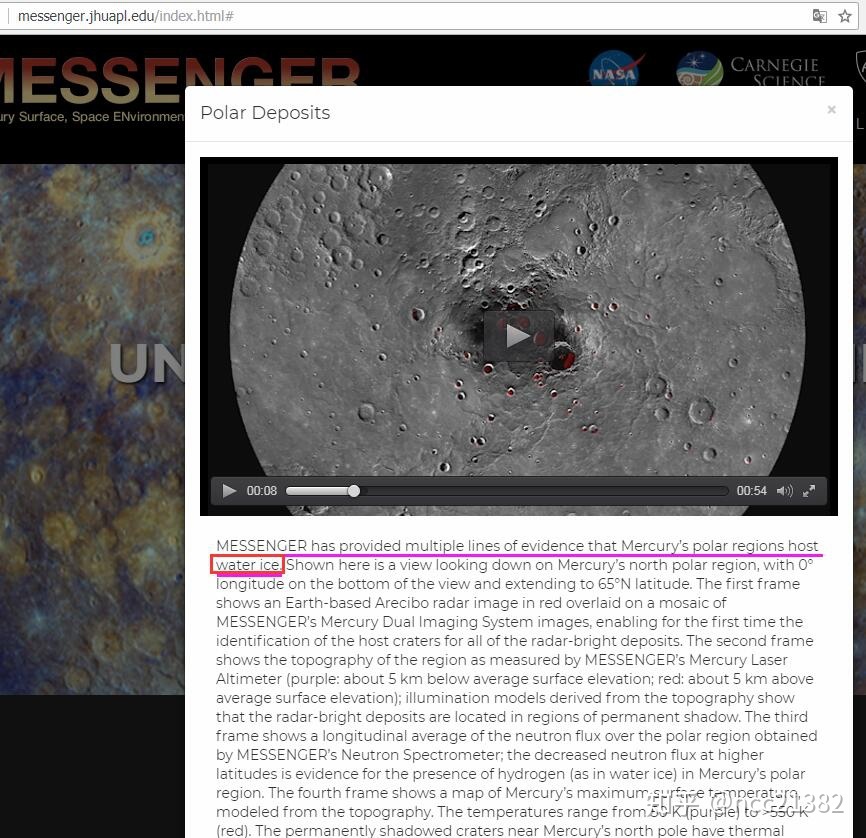Bookmark this page with the star icon

pos(844,16)
